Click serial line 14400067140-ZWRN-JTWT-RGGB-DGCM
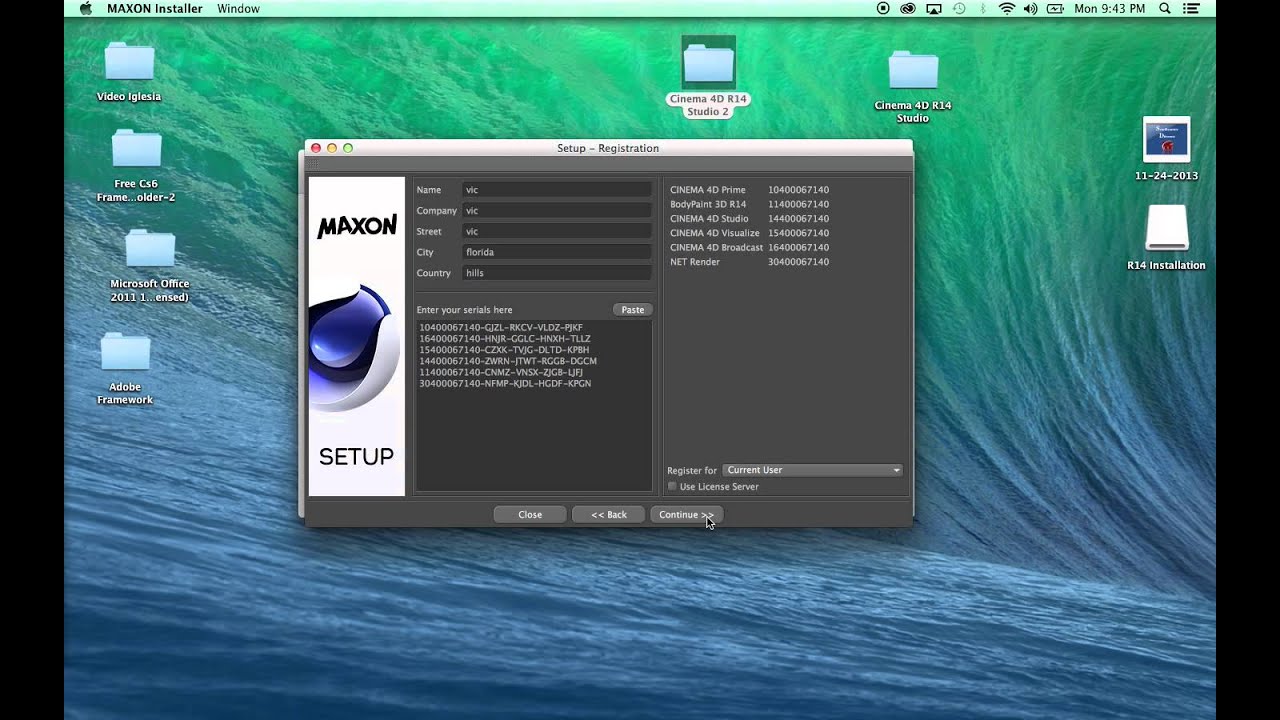This screenshot has height=720, width=1280. tap(508, 361)
